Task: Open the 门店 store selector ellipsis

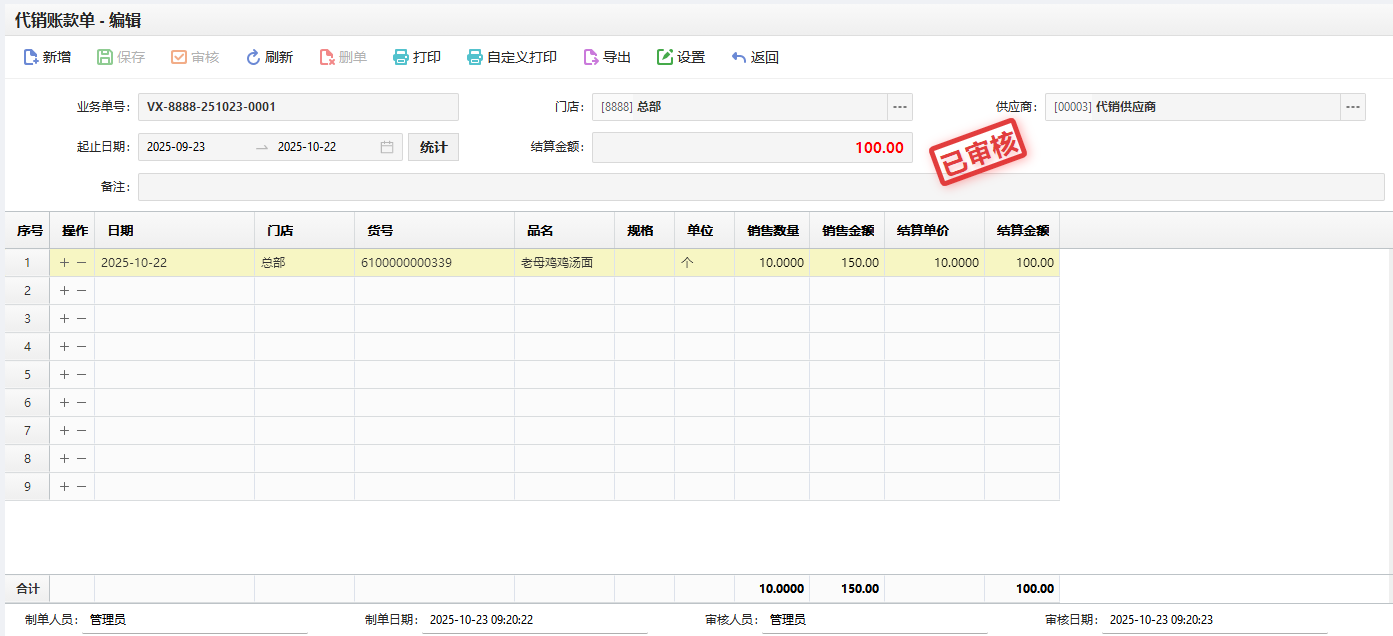Action: (x=899, y=107)
